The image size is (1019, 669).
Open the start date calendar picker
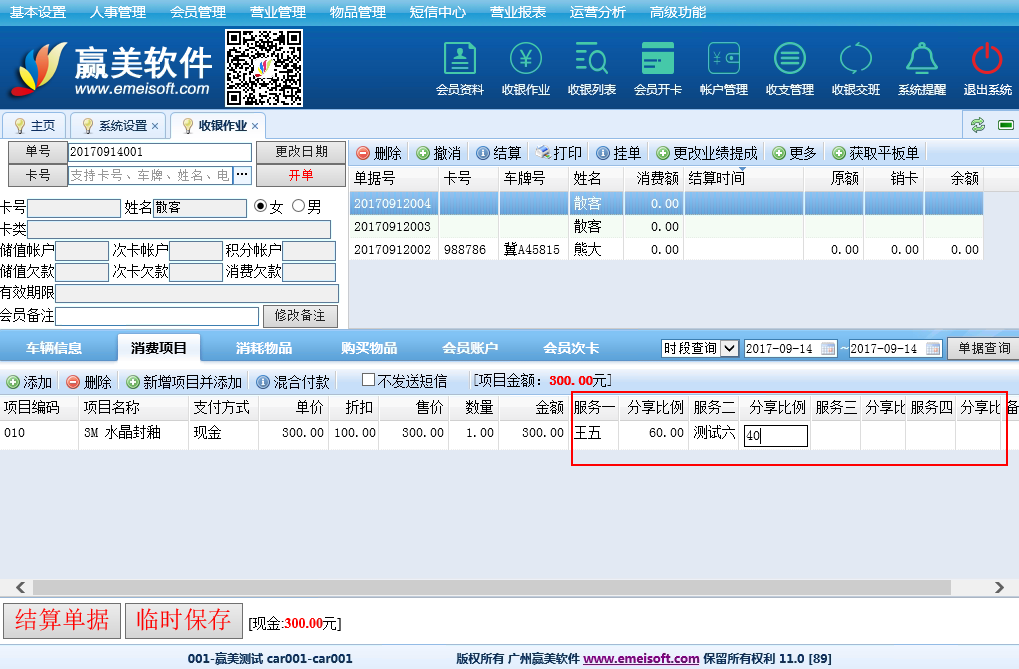(x=828, y=349)
